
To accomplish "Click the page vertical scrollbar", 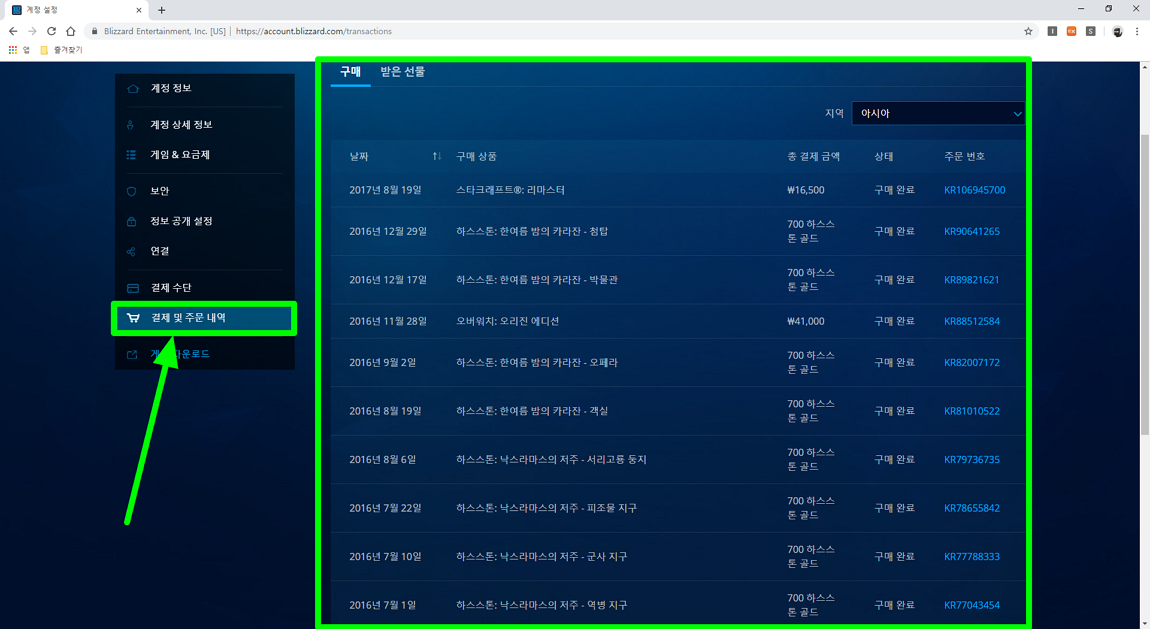I will pos(1145,286).
